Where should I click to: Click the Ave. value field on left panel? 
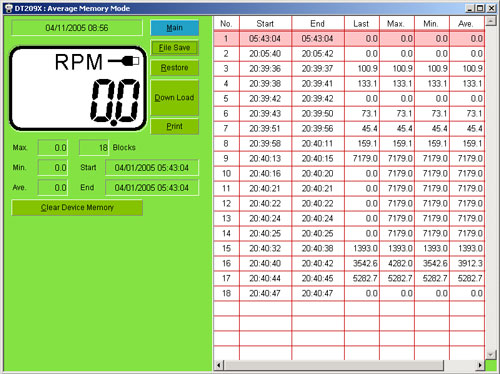coord(53,188)
